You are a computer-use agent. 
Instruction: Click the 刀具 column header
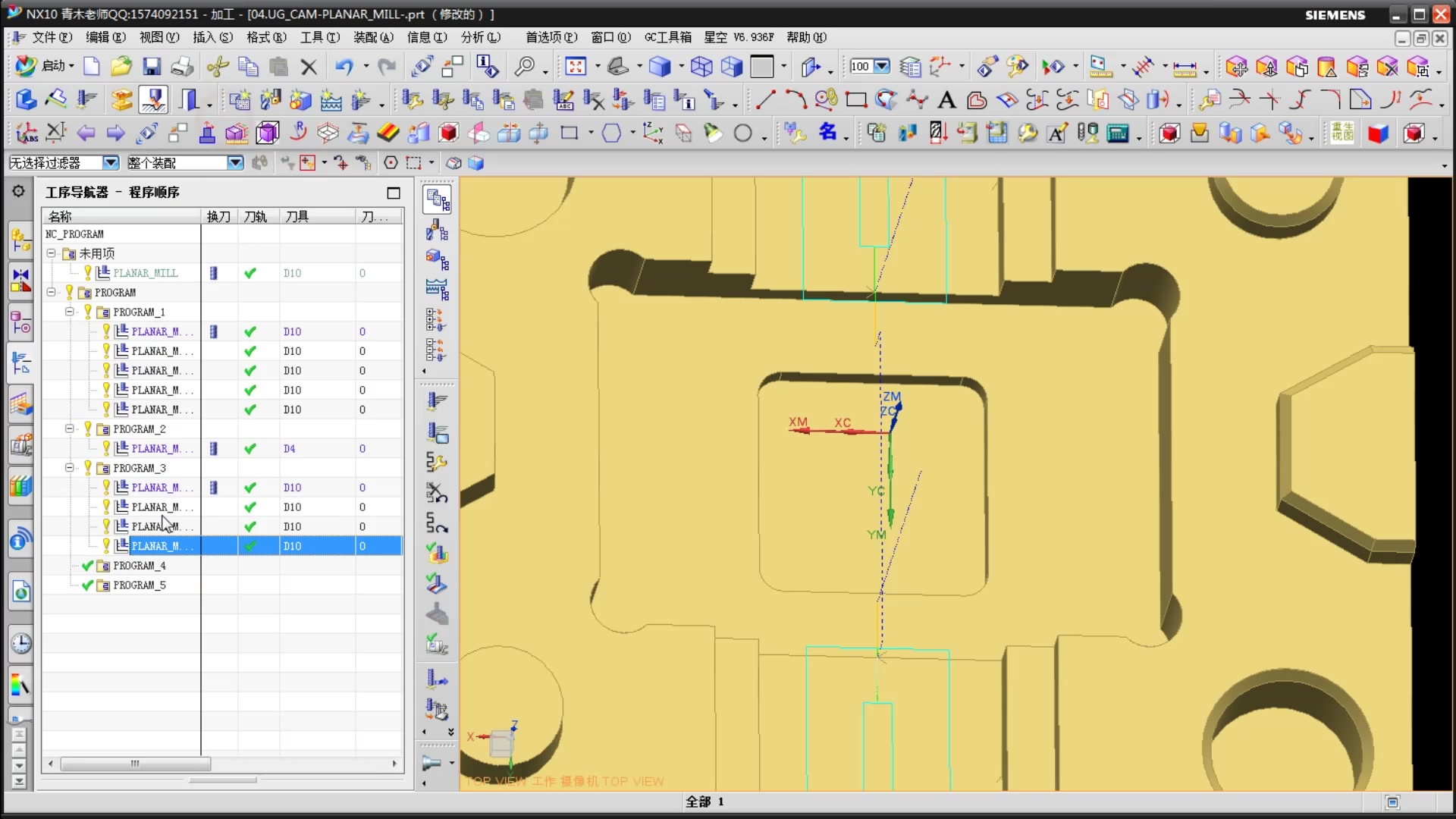point(297,217)
